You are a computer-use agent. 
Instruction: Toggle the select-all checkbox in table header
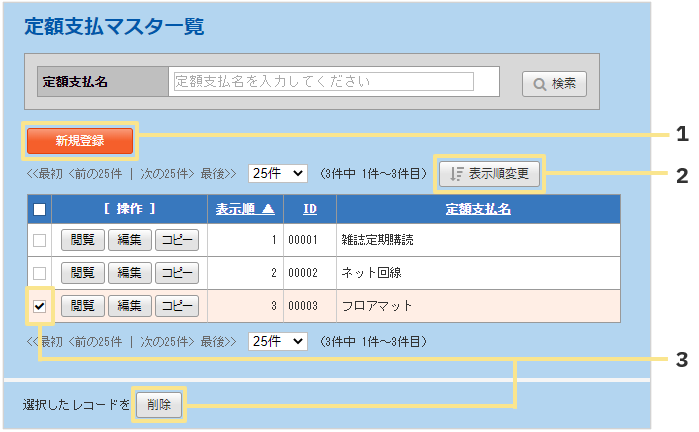(x=39, y=209)
